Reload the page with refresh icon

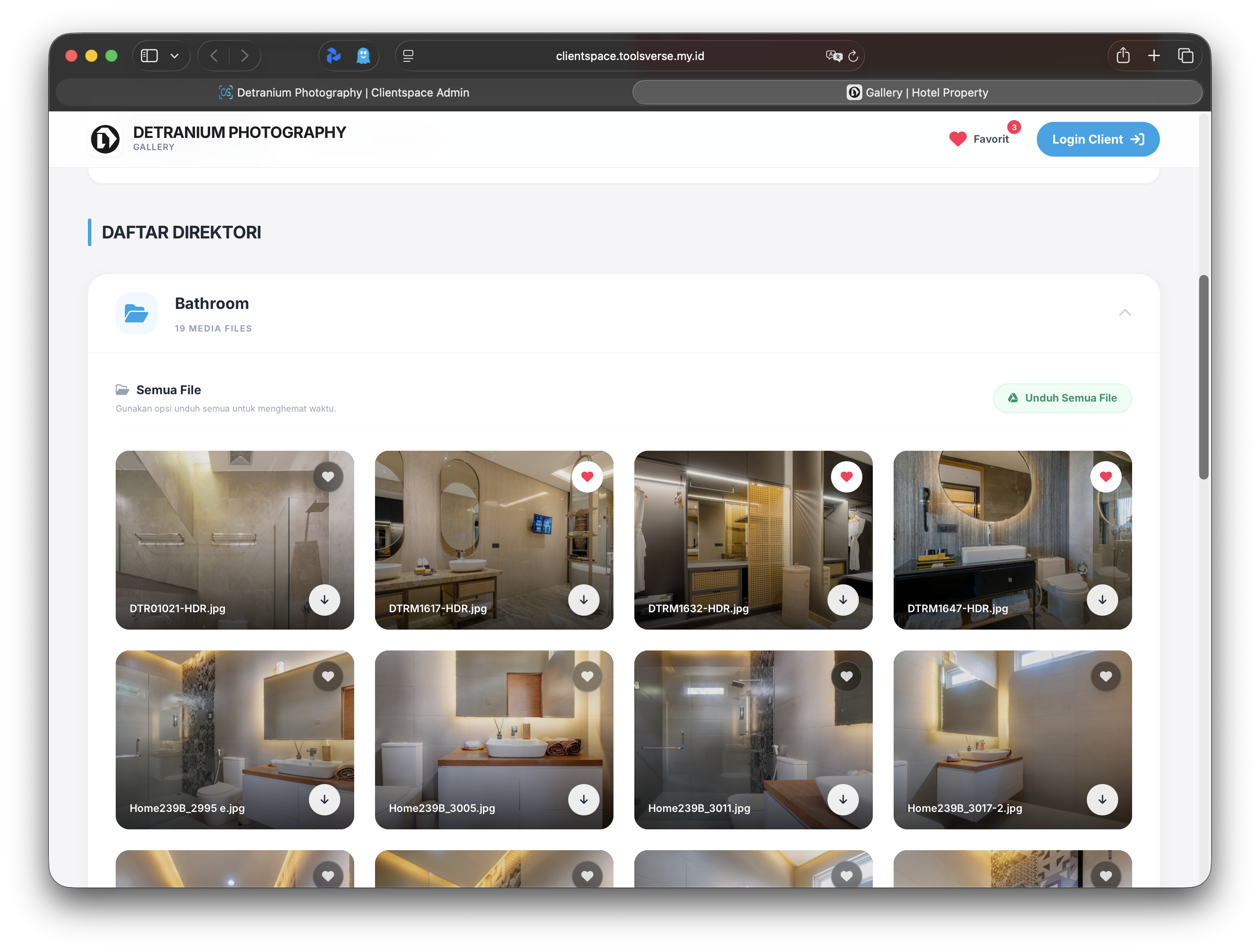853,56
